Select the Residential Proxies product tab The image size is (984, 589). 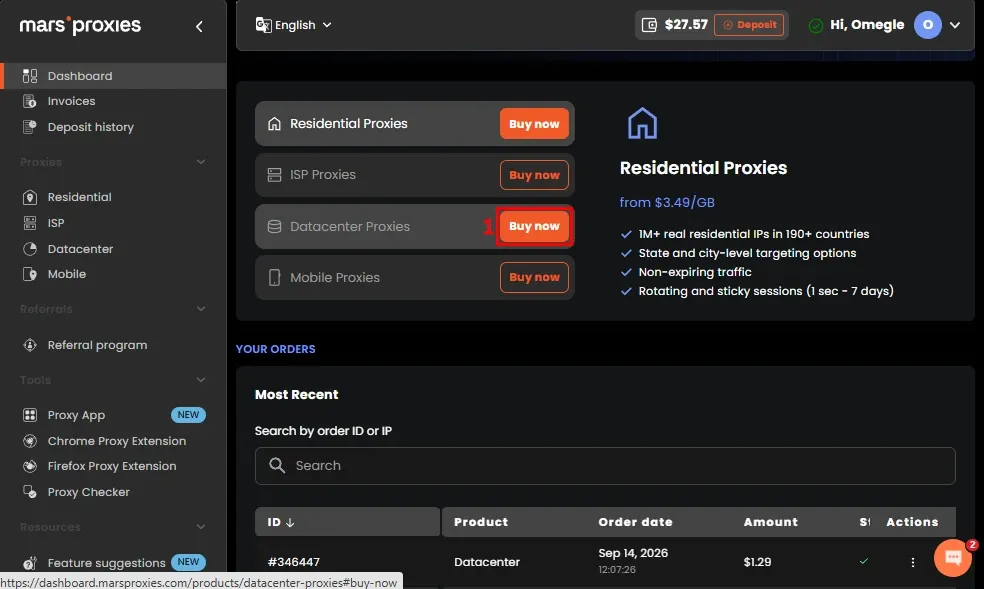(x=415, y=124)
